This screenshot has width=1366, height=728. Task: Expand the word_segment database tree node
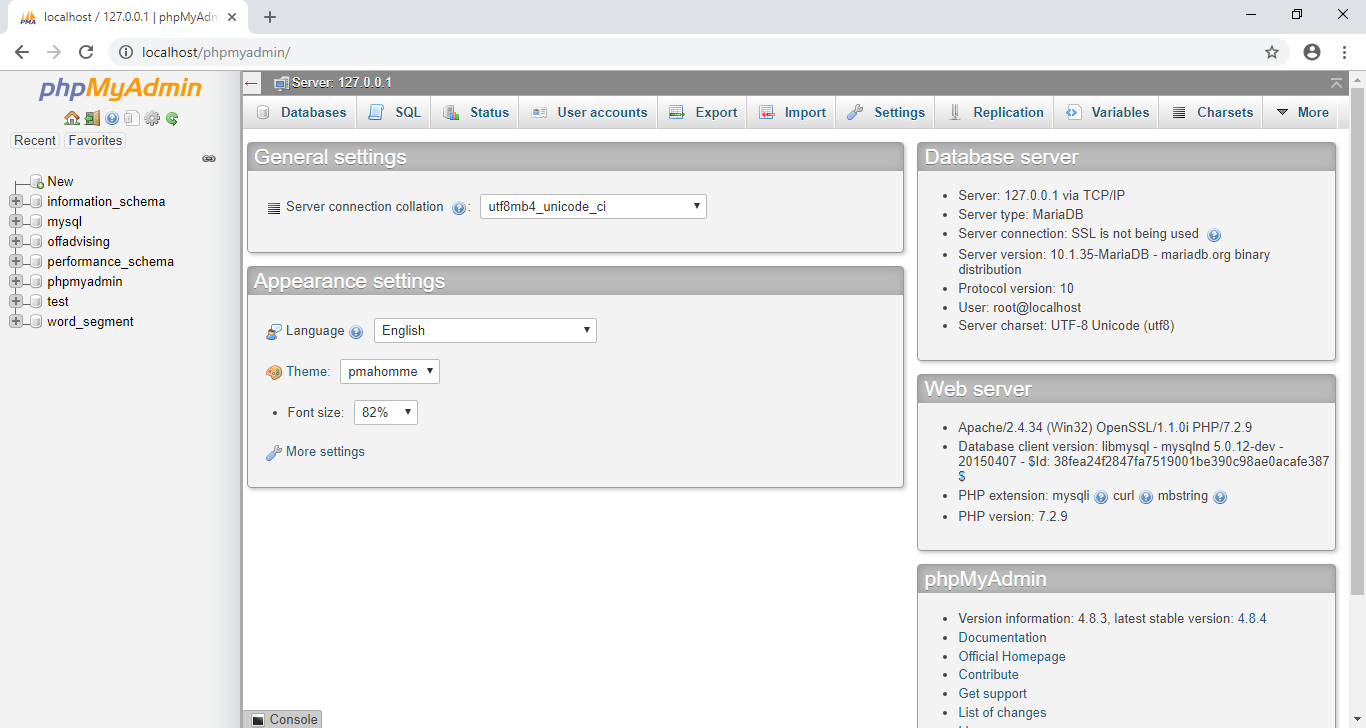[15, 321]
